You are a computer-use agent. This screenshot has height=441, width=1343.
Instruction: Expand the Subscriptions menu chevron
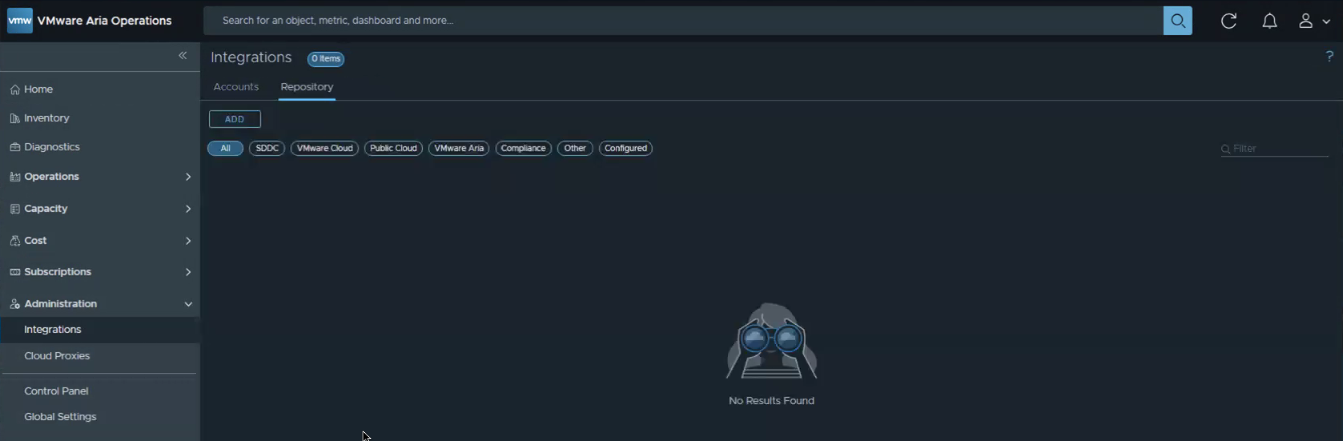point(188,272)
